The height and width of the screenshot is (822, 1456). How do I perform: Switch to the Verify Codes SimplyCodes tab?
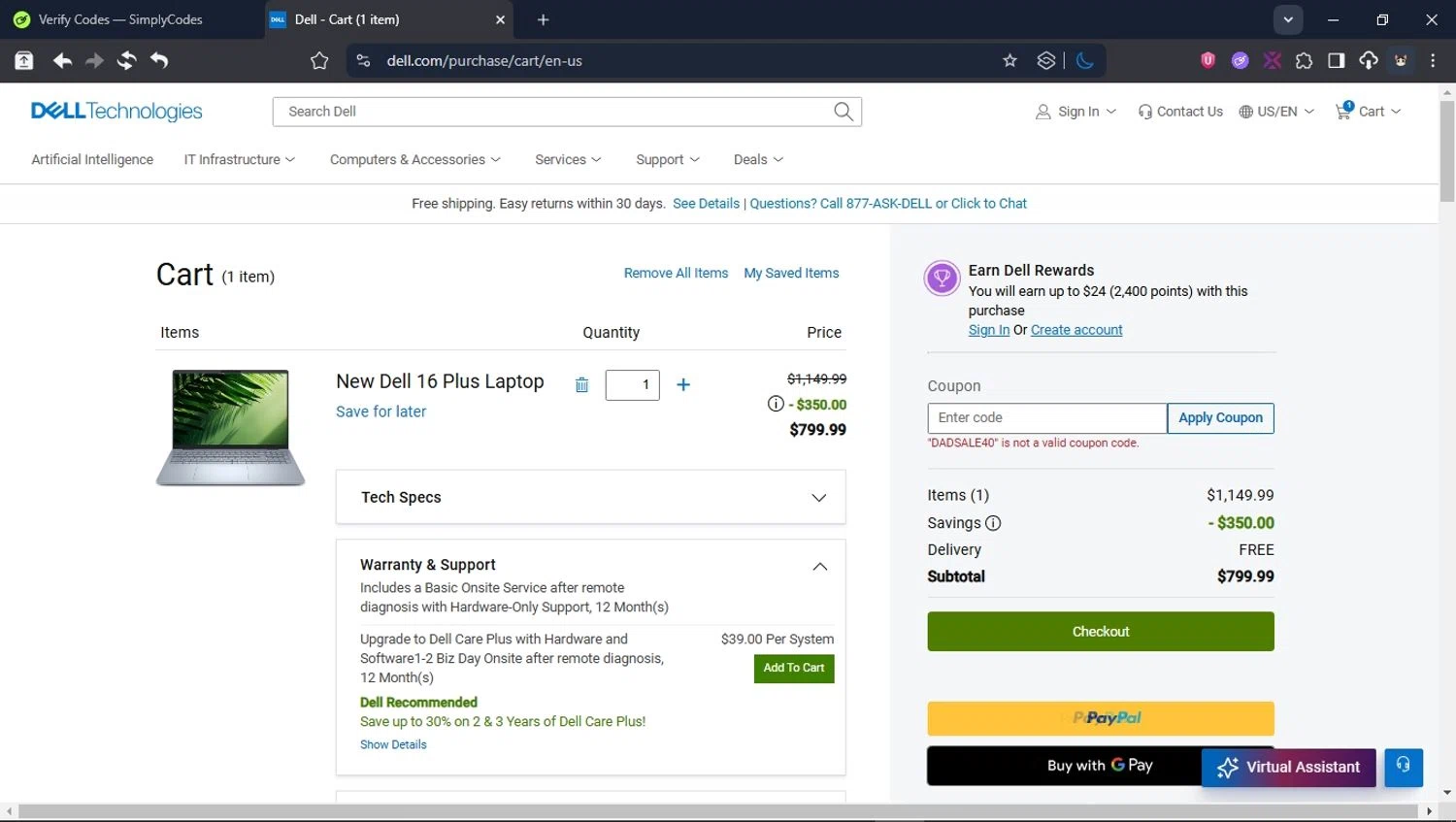point(132,19)
